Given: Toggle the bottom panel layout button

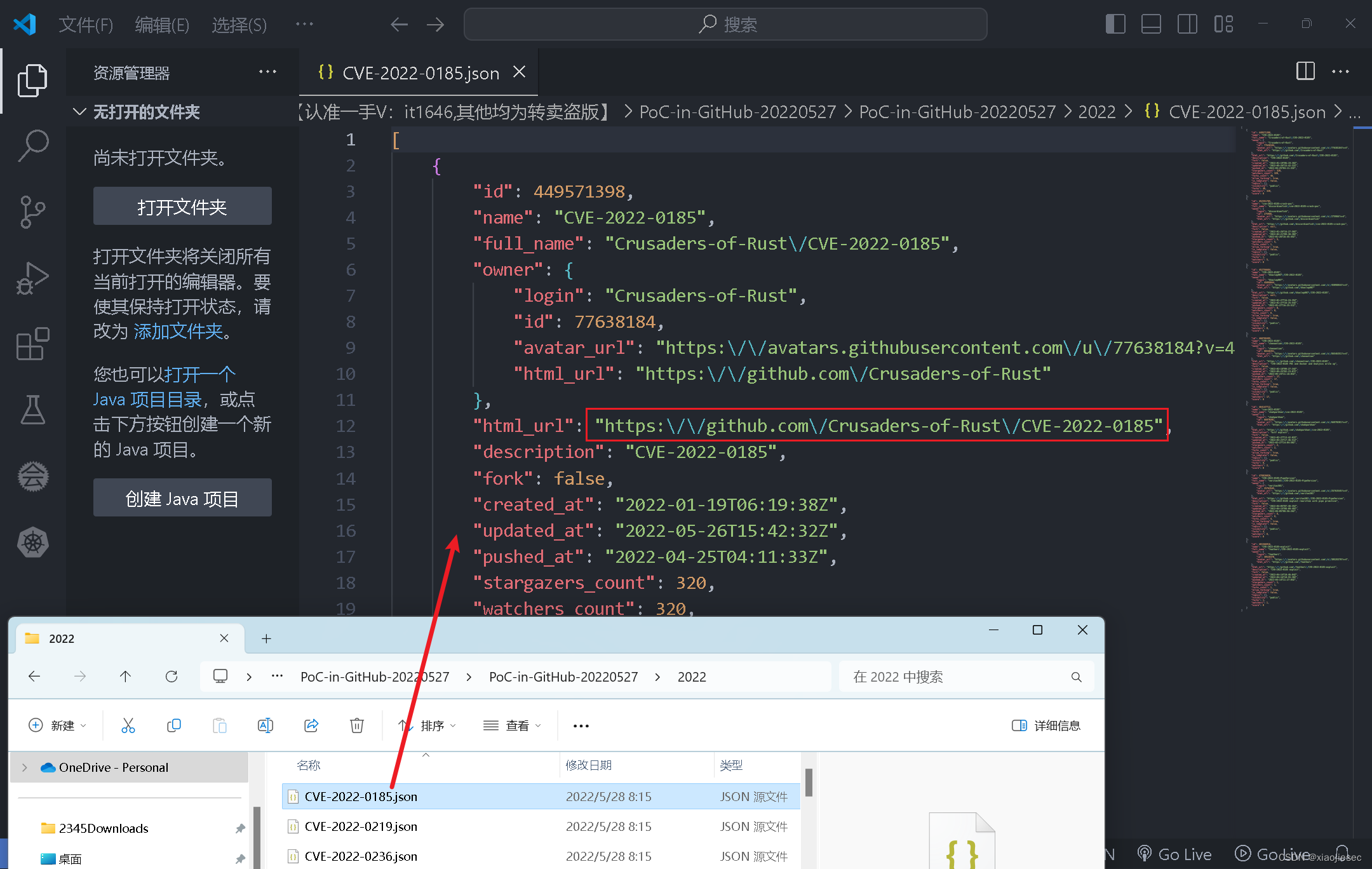Looking at the screenshot, I should [x=1151, y=24].
